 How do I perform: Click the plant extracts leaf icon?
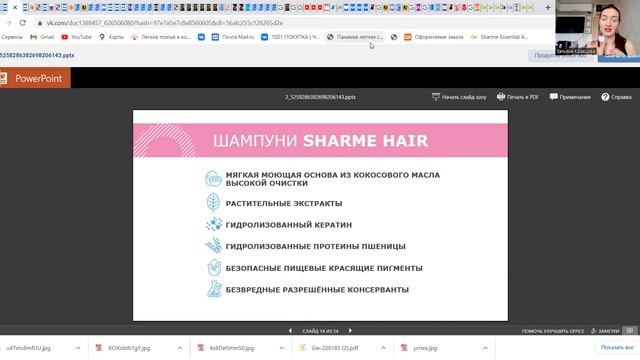click(213, 202)
